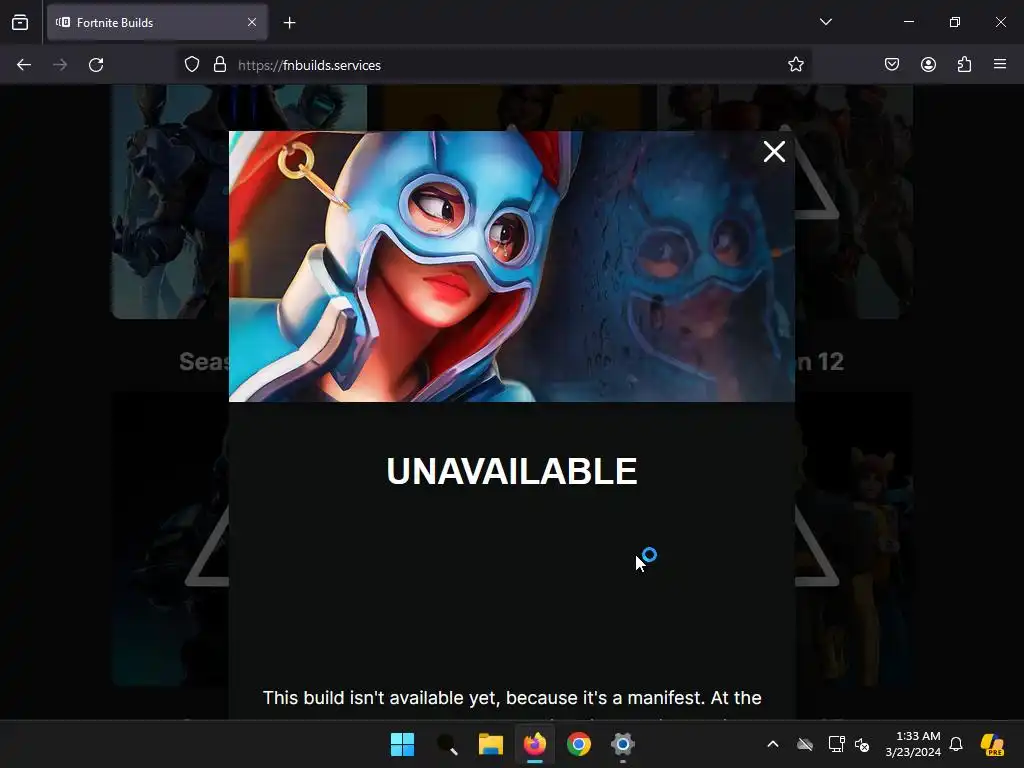The image size is (1024, 768).
Task: View site security padlock details
Action: point(220,65)
